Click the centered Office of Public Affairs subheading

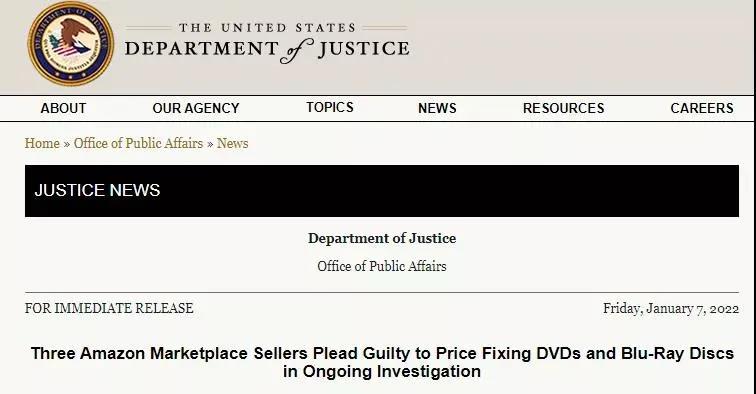tap(382, 266)
